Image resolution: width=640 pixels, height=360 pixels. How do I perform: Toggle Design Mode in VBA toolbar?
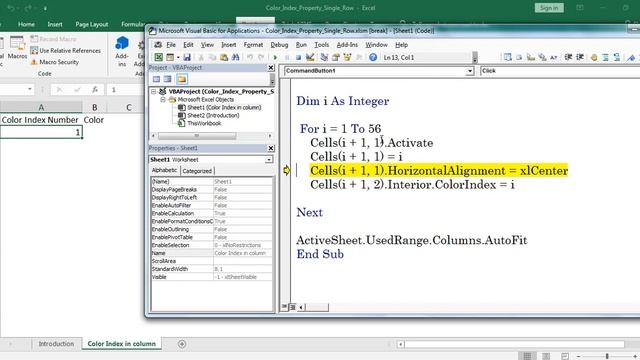click(x=310, y=58)
